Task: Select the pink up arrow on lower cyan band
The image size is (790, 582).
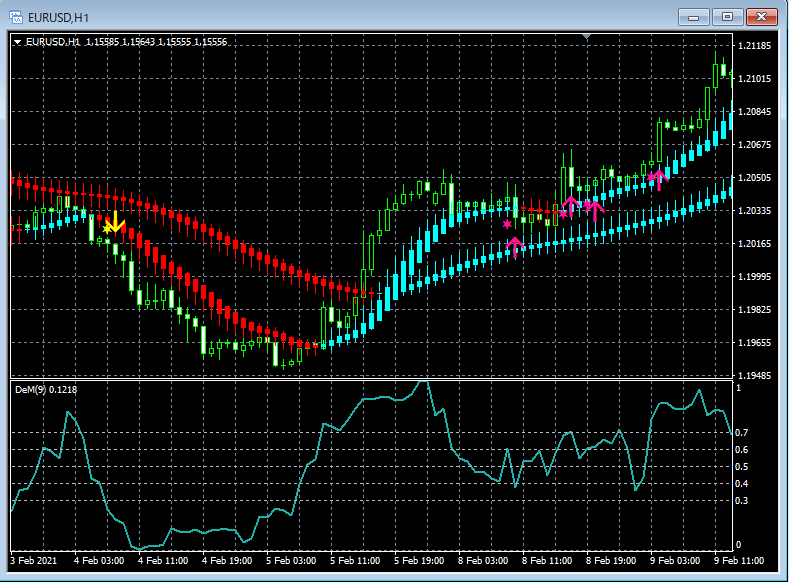Action: point(515,247)
